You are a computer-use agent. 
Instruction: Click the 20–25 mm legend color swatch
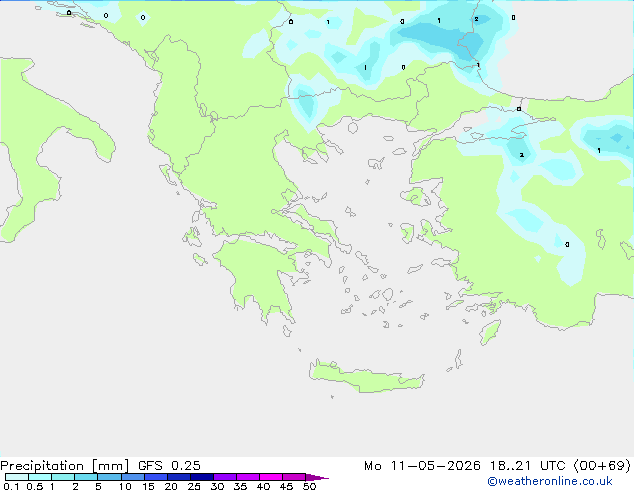click(x=178, y=477)
